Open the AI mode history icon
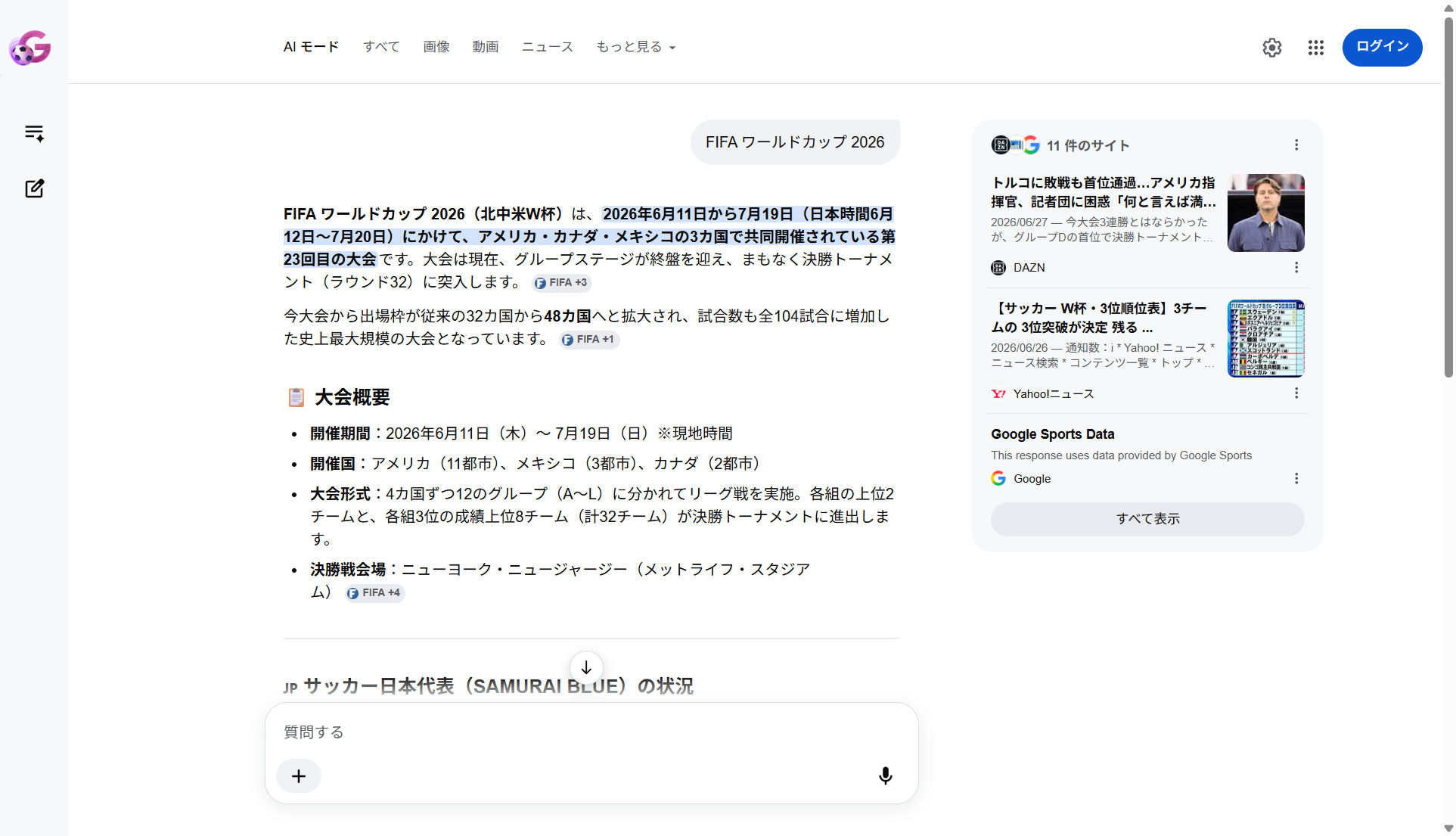1456x836 pixels. pyautogui.click(x=34, y=133)
